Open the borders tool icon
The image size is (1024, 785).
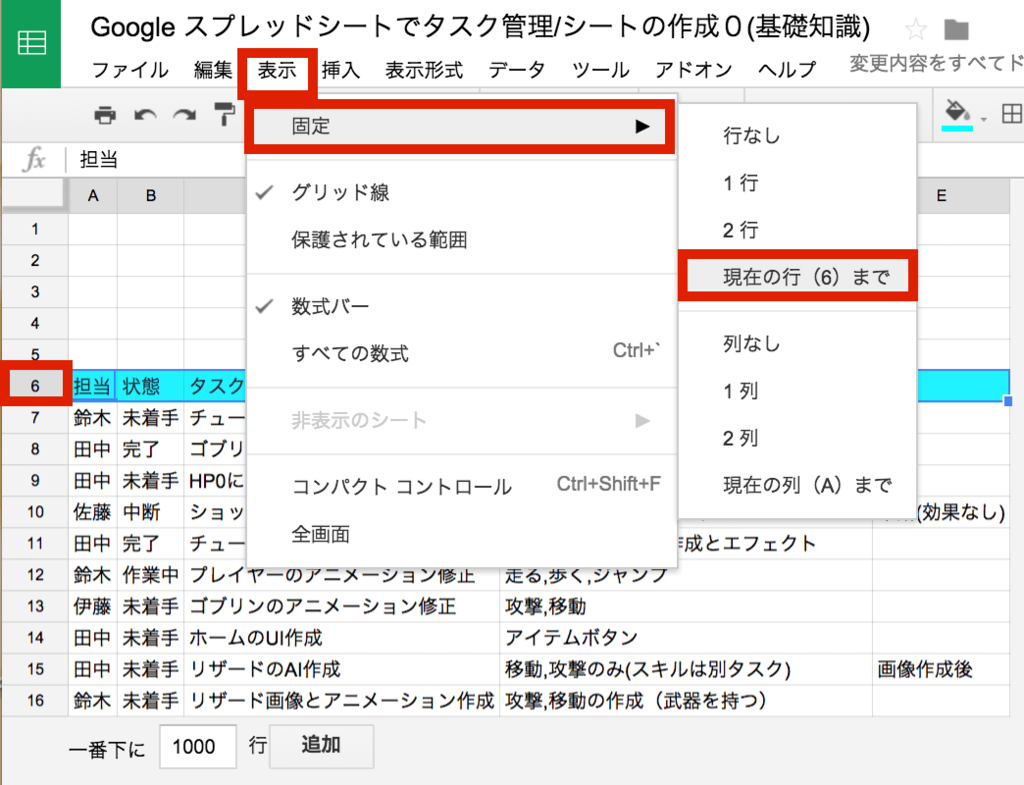(x=1012, y=114)
